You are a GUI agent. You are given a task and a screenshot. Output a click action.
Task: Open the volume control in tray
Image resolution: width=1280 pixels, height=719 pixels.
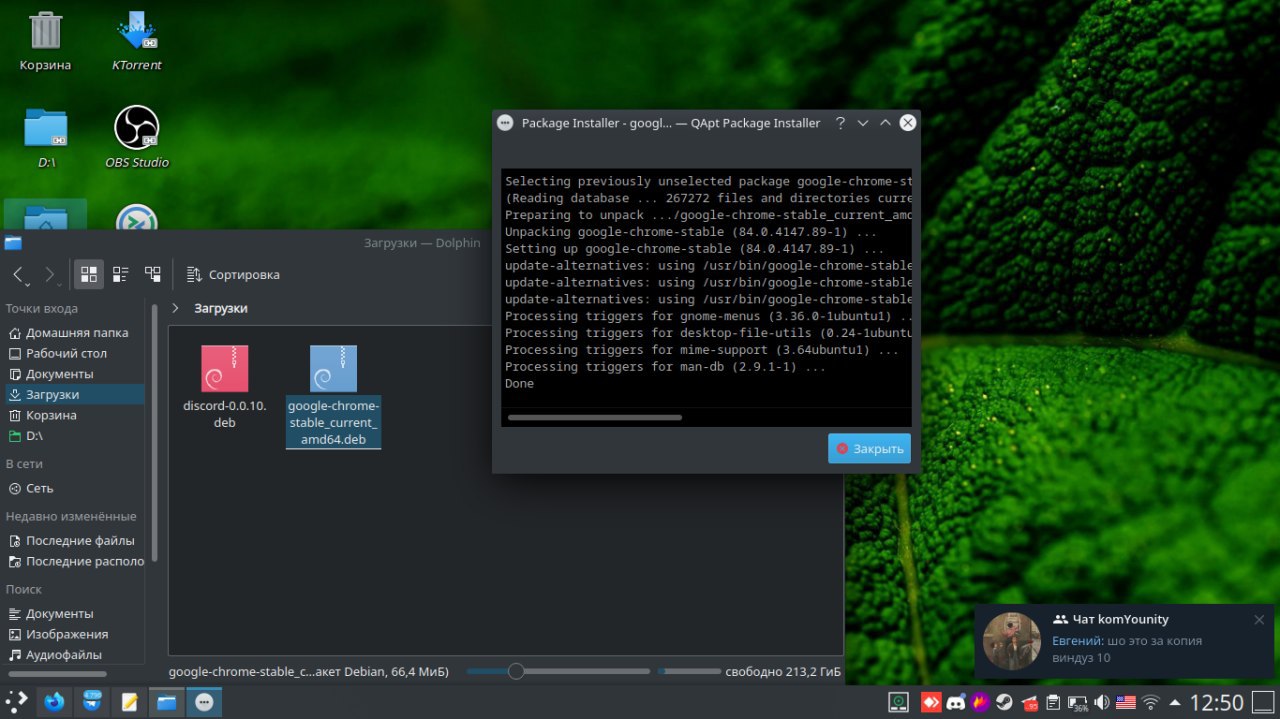(1102, 703)
